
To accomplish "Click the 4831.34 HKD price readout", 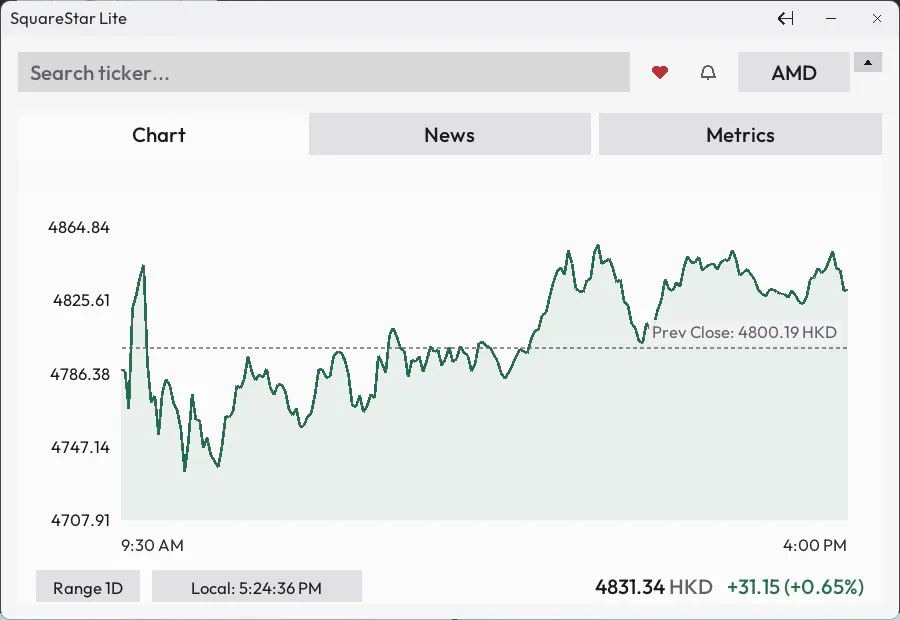I will click(654, 587).
